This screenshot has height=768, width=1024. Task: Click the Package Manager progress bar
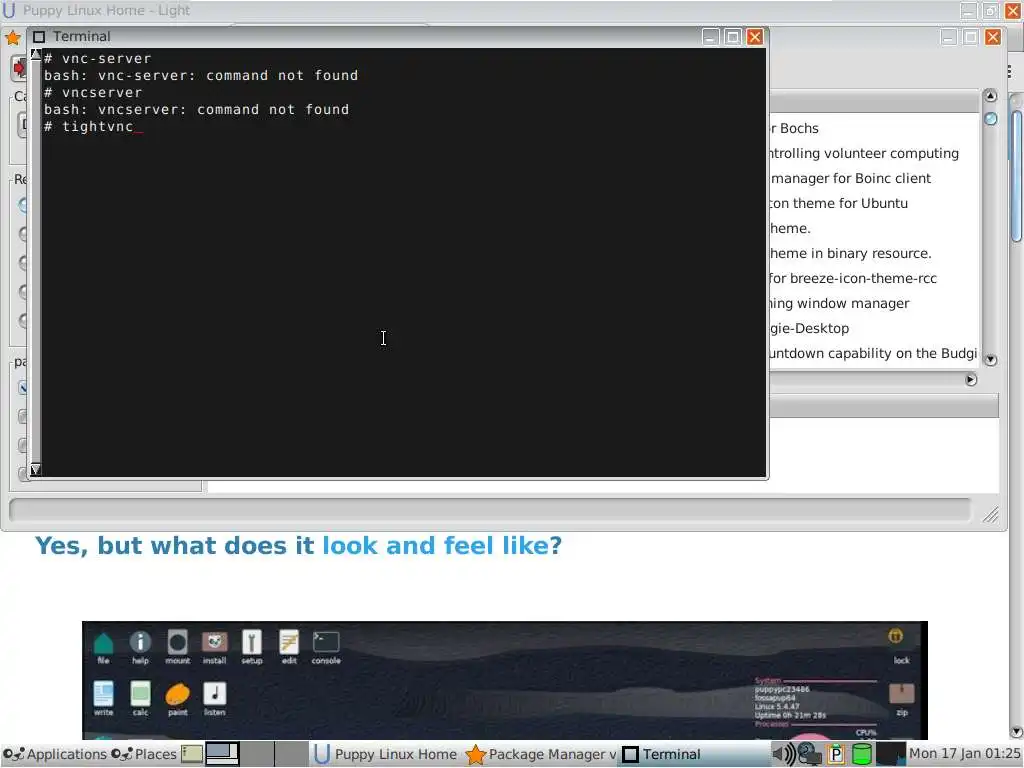click(490, 510)
